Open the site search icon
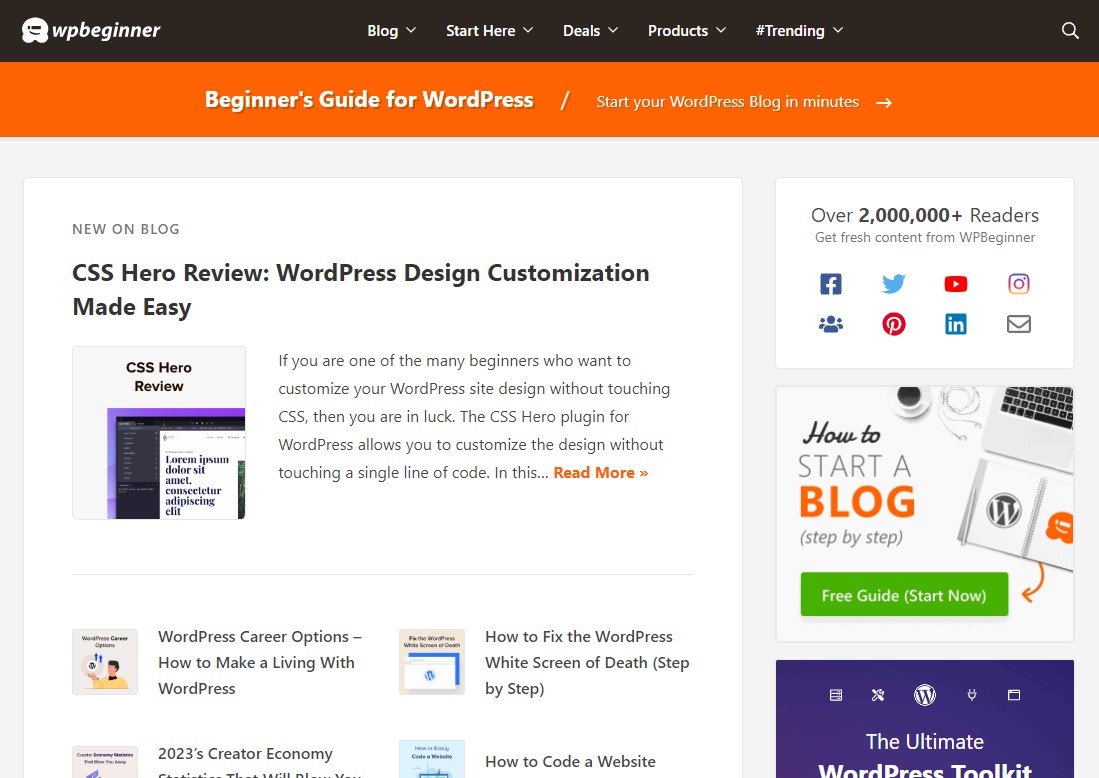 click(x=1070, y=30)
